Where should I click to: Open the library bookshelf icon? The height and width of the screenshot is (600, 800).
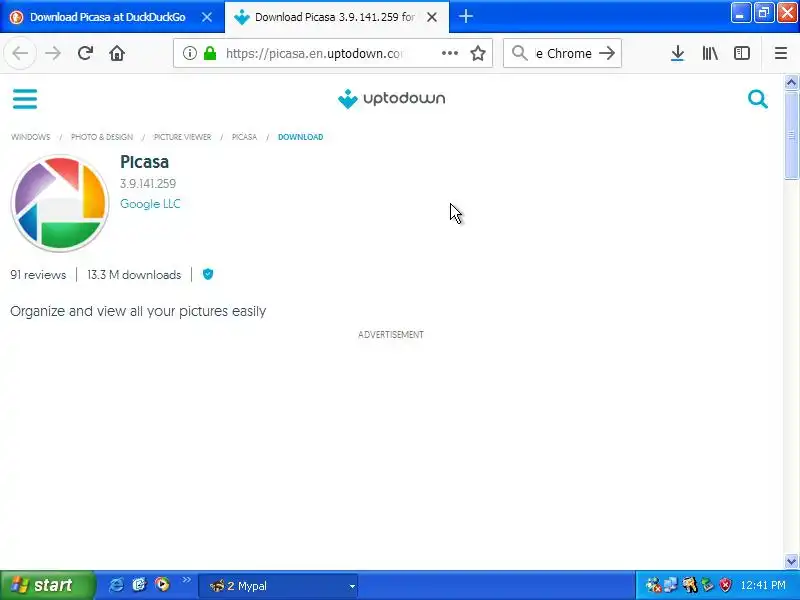point(710,53)
